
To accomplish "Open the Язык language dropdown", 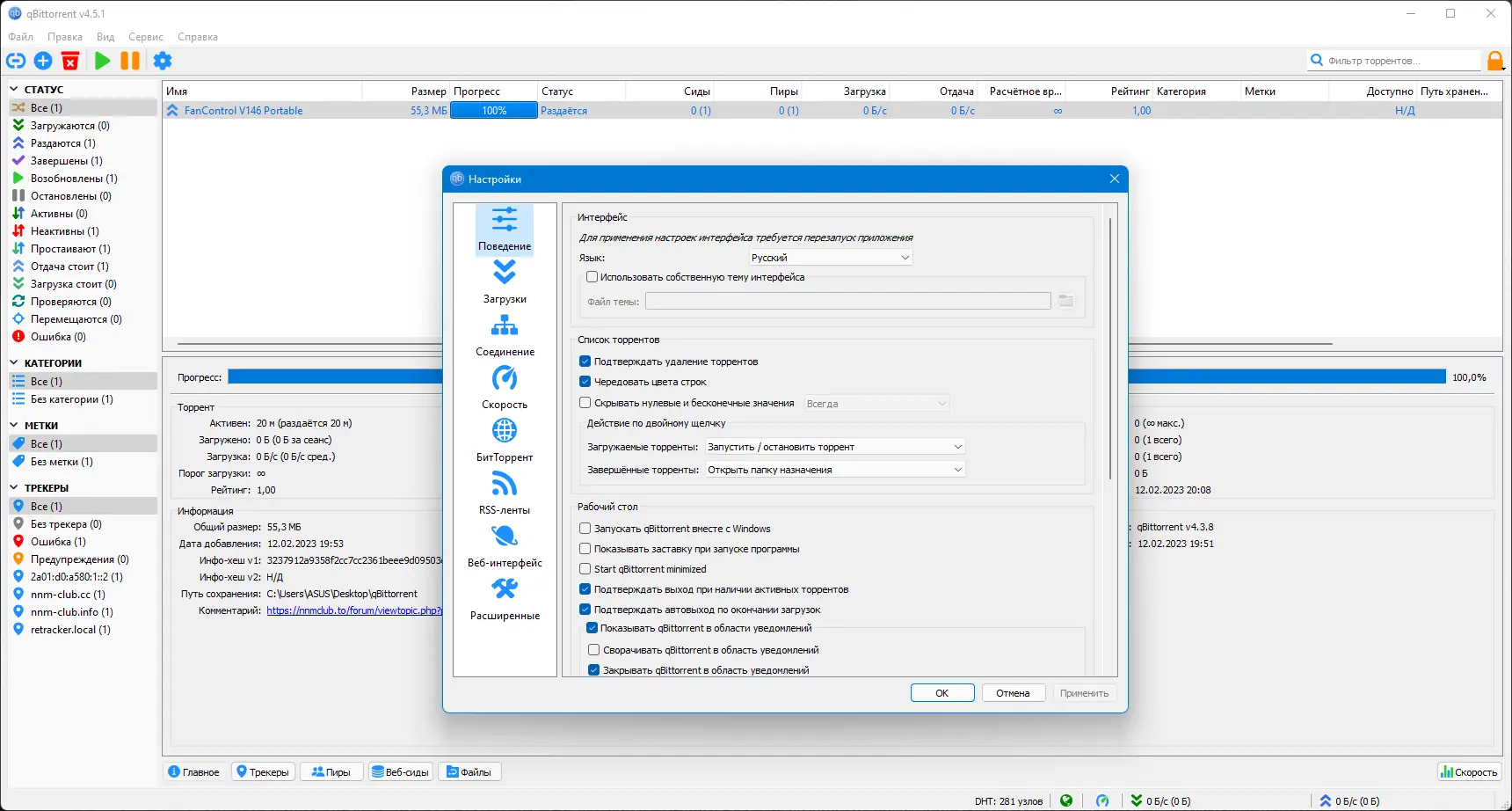I will coord(831,258).
